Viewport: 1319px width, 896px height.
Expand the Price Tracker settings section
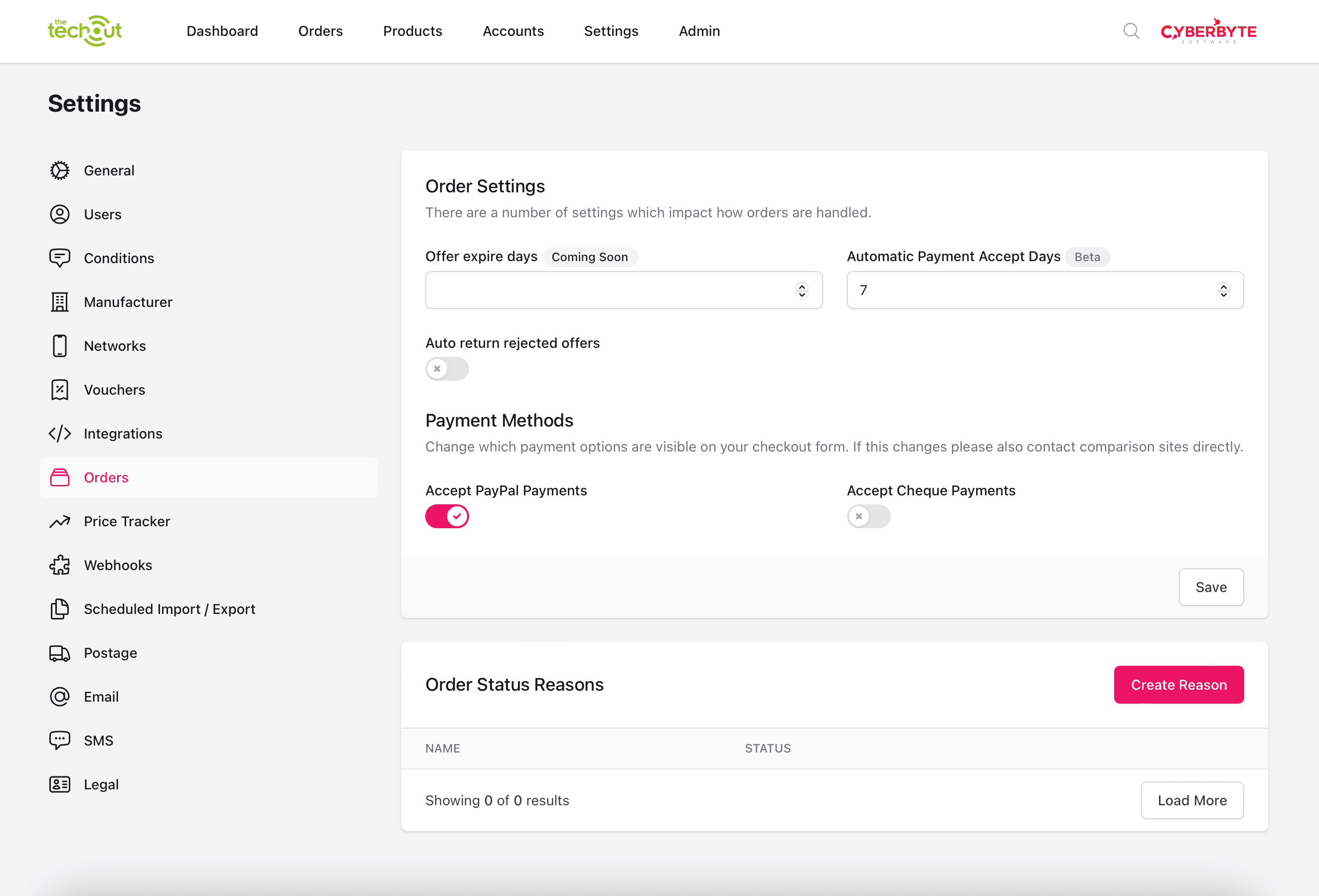point(127,521)
